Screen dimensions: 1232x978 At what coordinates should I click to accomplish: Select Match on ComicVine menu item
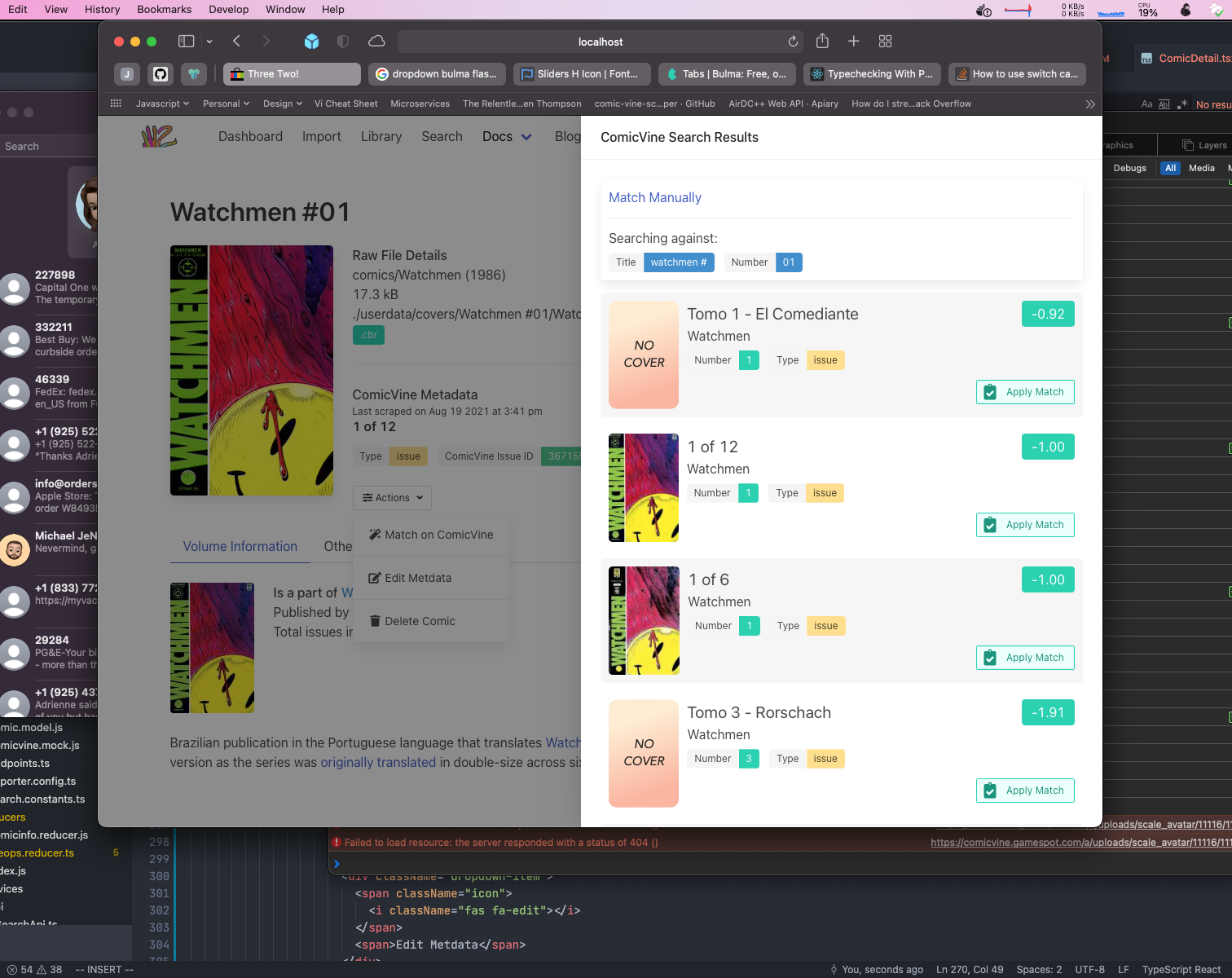click(x=431, y=535)
